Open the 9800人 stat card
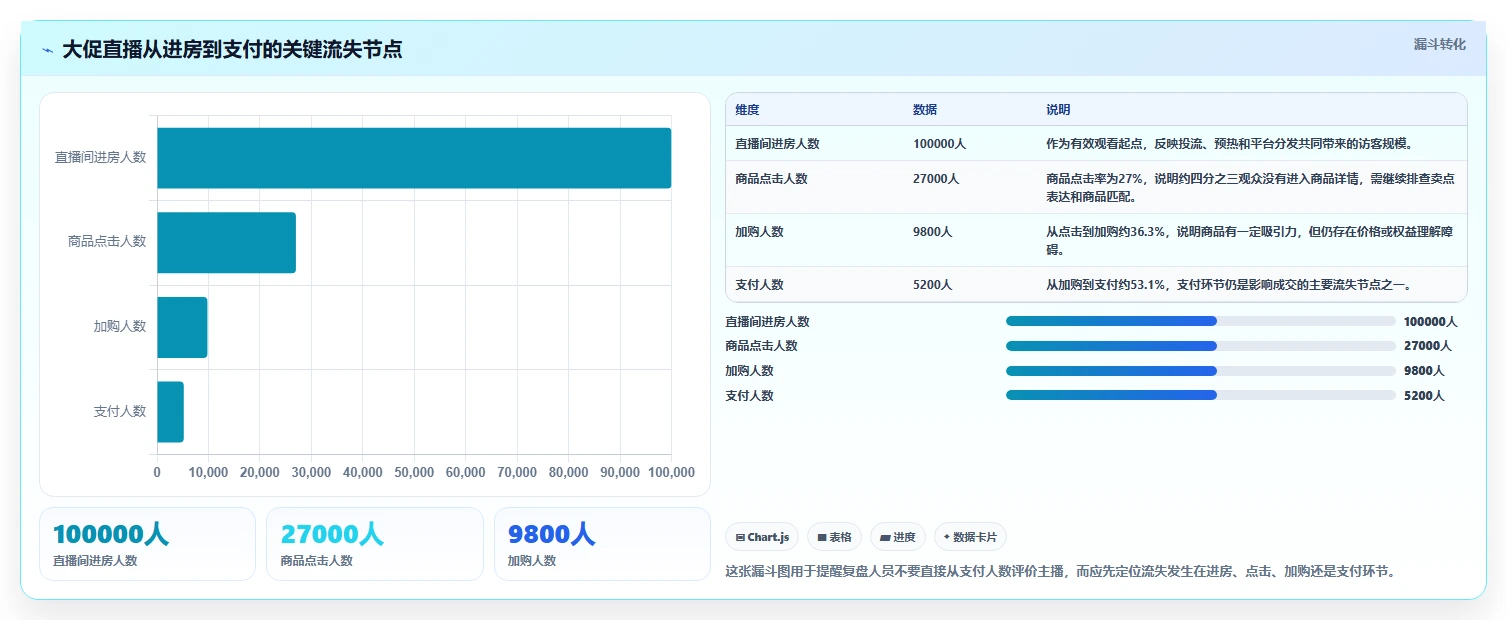This screenshot has width=1507, height=620. tap(602, 544)
